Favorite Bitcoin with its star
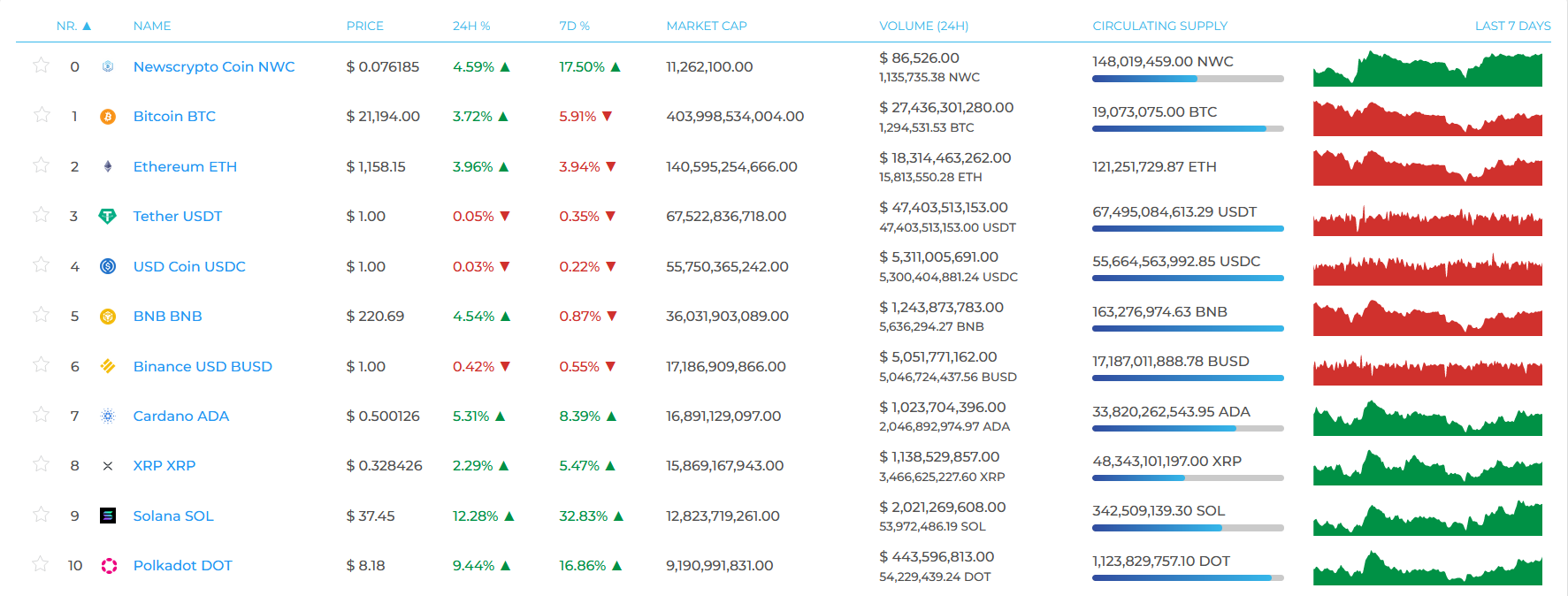The height and width of the screenshot is (596, 1568). coord(41,115)
